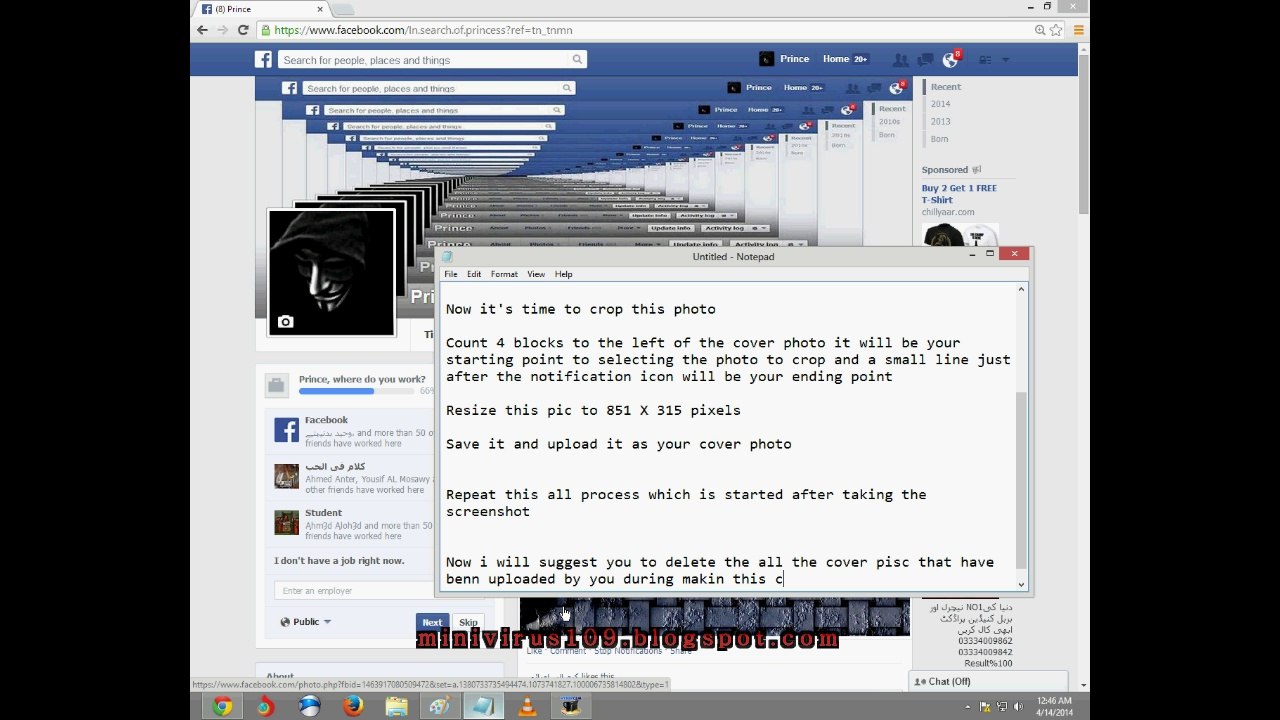Select Recent in the timeline navigator

point(946,87)
